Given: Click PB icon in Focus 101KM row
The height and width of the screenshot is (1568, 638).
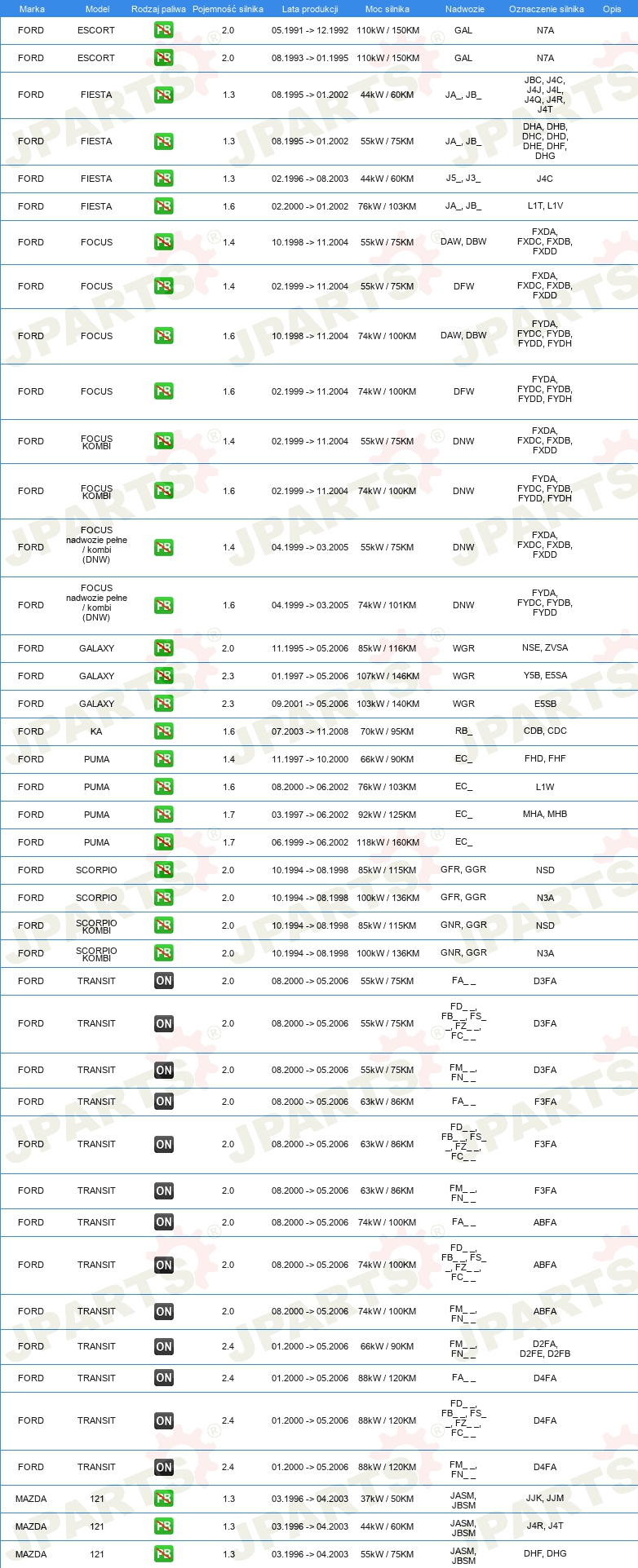Looking at the screenshot, I should [164, 605].
